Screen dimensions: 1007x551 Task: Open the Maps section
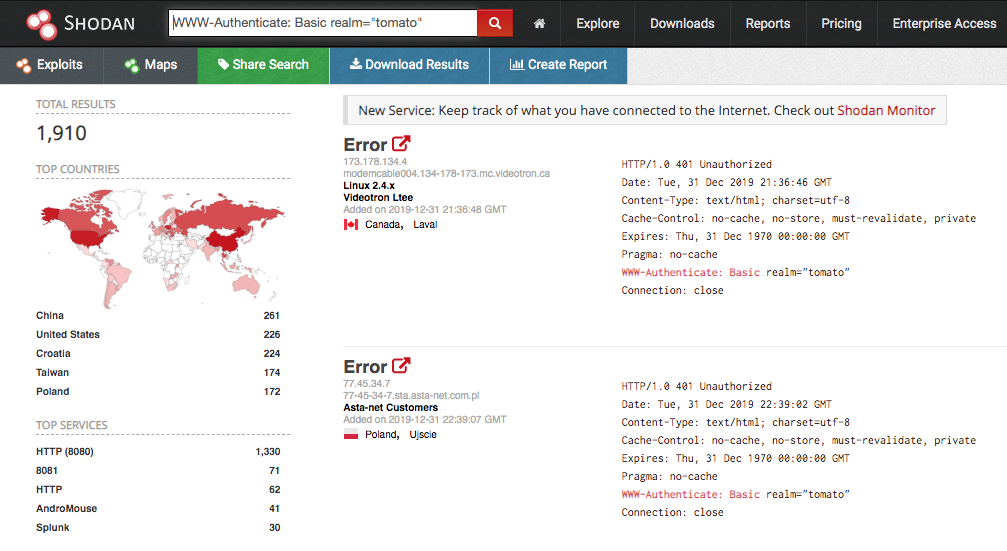pos(151,65)
